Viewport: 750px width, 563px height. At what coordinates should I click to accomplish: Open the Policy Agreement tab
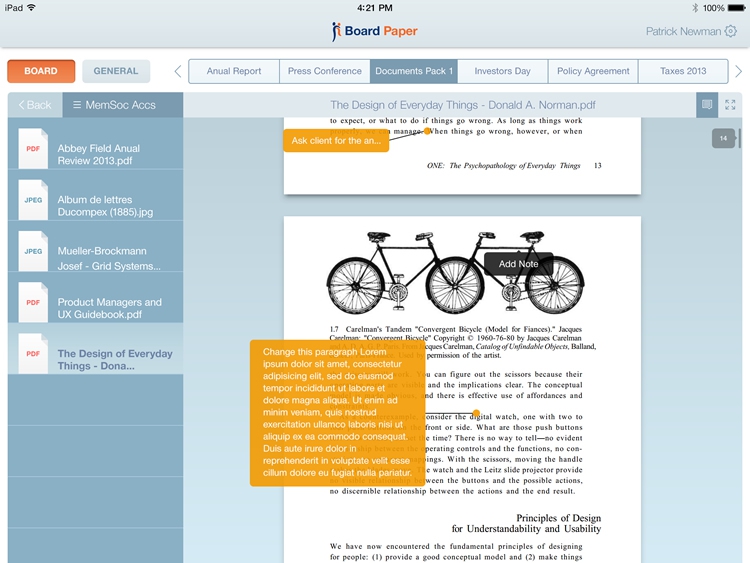tap(593, 71)
